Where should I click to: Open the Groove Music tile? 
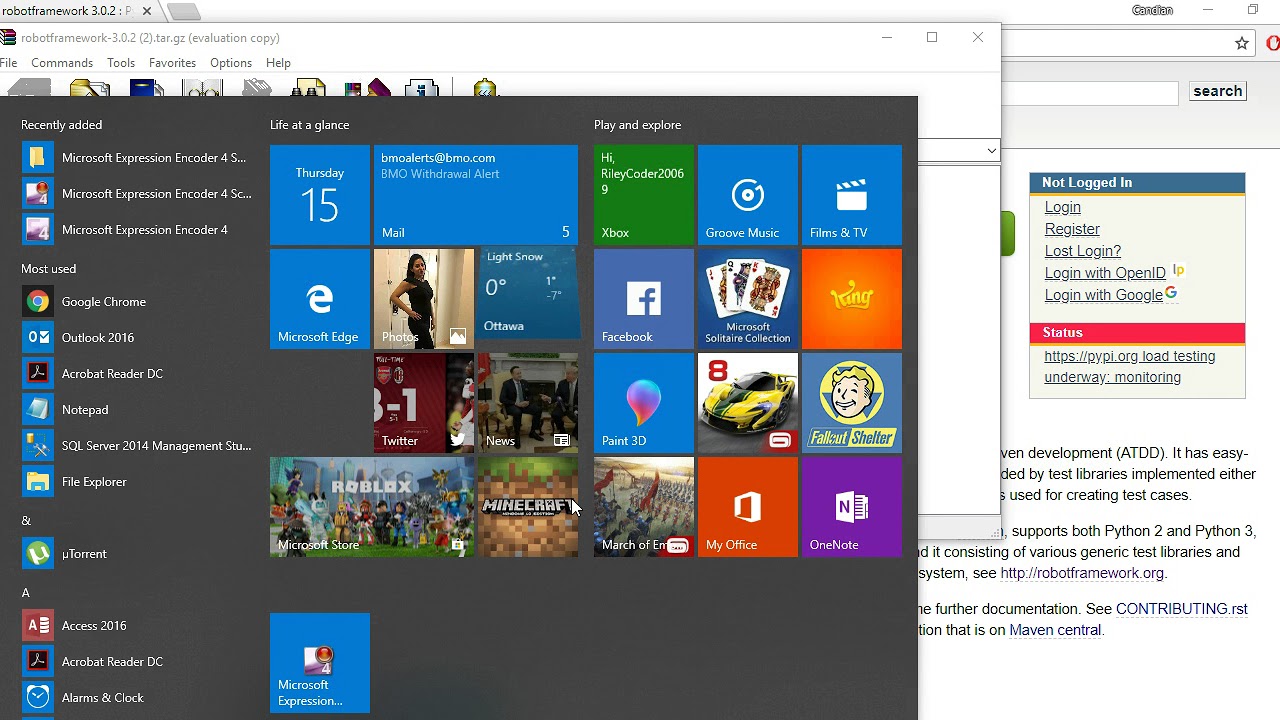pos(748,195)
